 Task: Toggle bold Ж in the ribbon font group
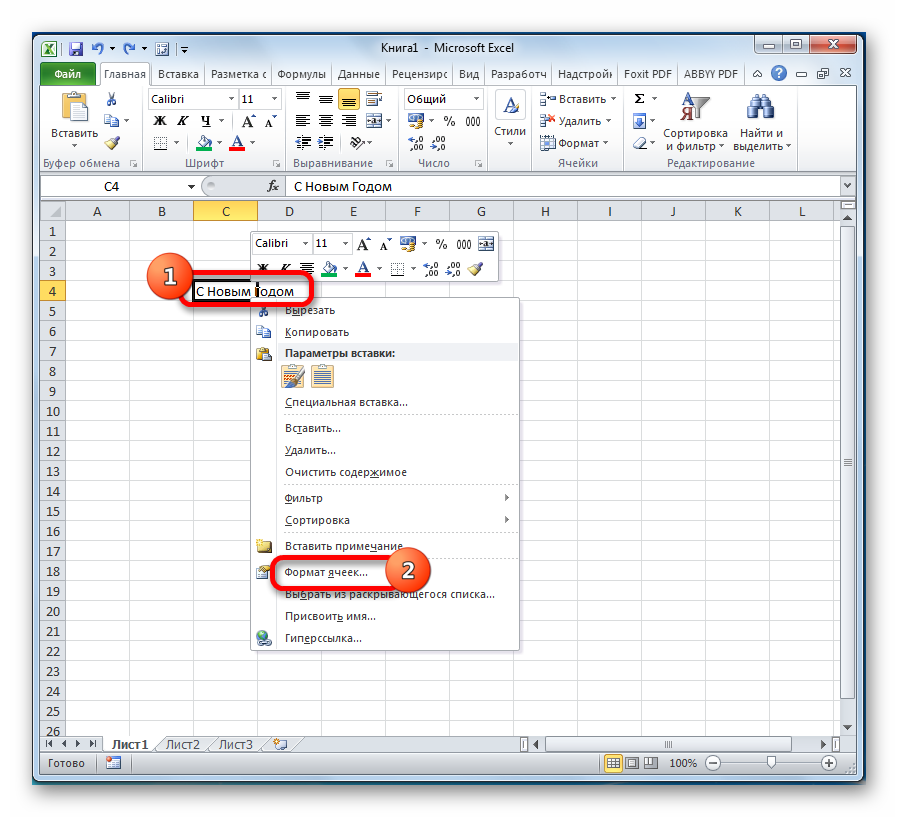[159, 121]
